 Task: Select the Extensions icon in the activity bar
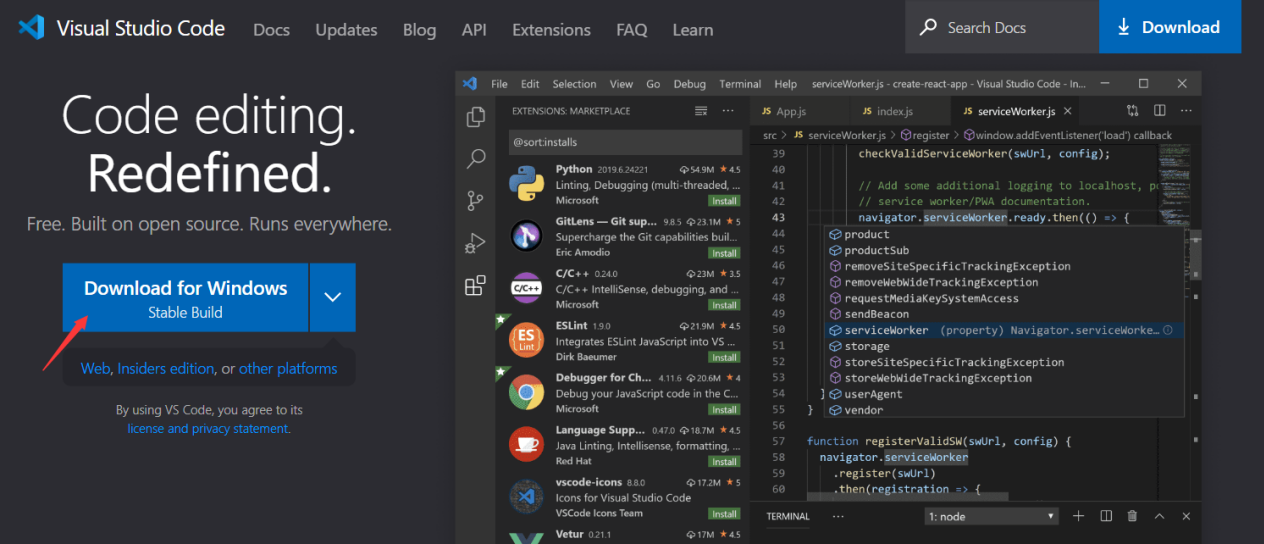(476, 286)
